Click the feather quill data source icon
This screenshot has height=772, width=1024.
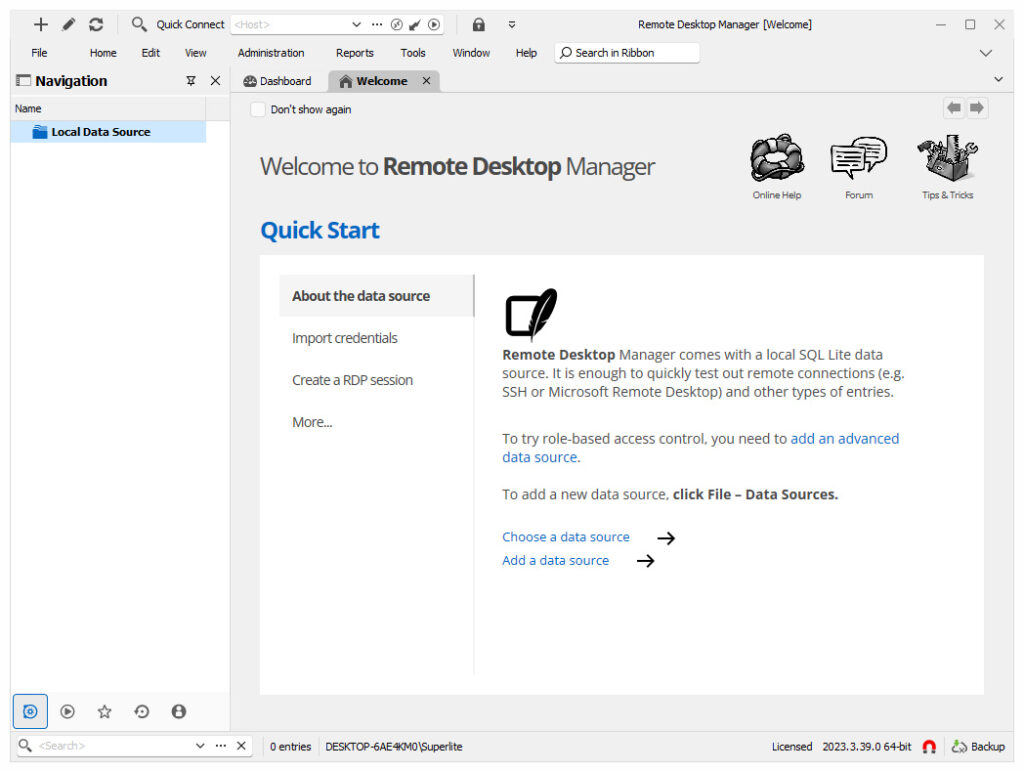[532, 314]
